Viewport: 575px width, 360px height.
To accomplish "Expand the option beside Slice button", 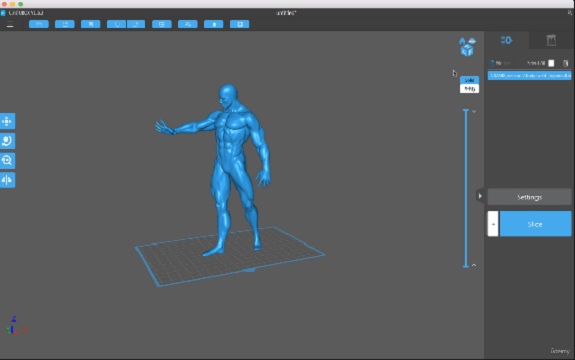I will 493,224.
